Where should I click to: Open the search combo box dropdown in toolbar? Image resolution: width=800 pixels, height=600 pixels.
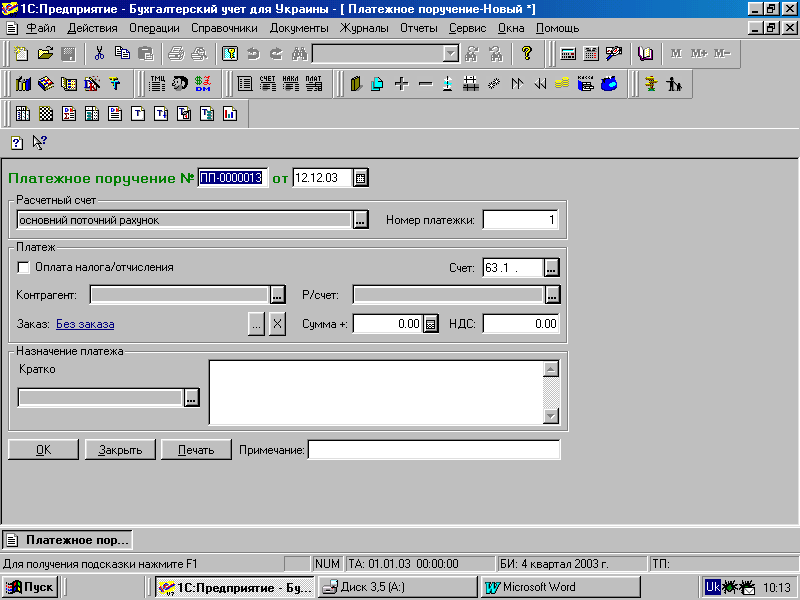[451, 54]
